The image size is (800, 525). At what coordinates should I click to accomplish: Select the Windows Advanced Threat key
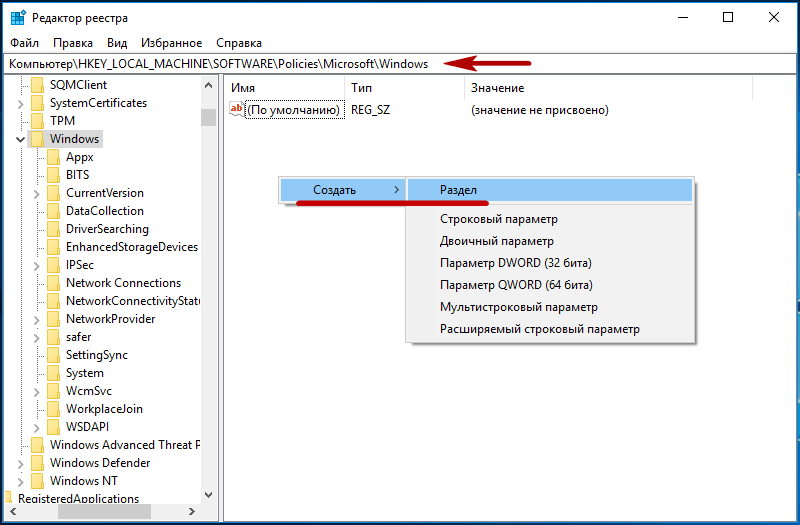124,445
